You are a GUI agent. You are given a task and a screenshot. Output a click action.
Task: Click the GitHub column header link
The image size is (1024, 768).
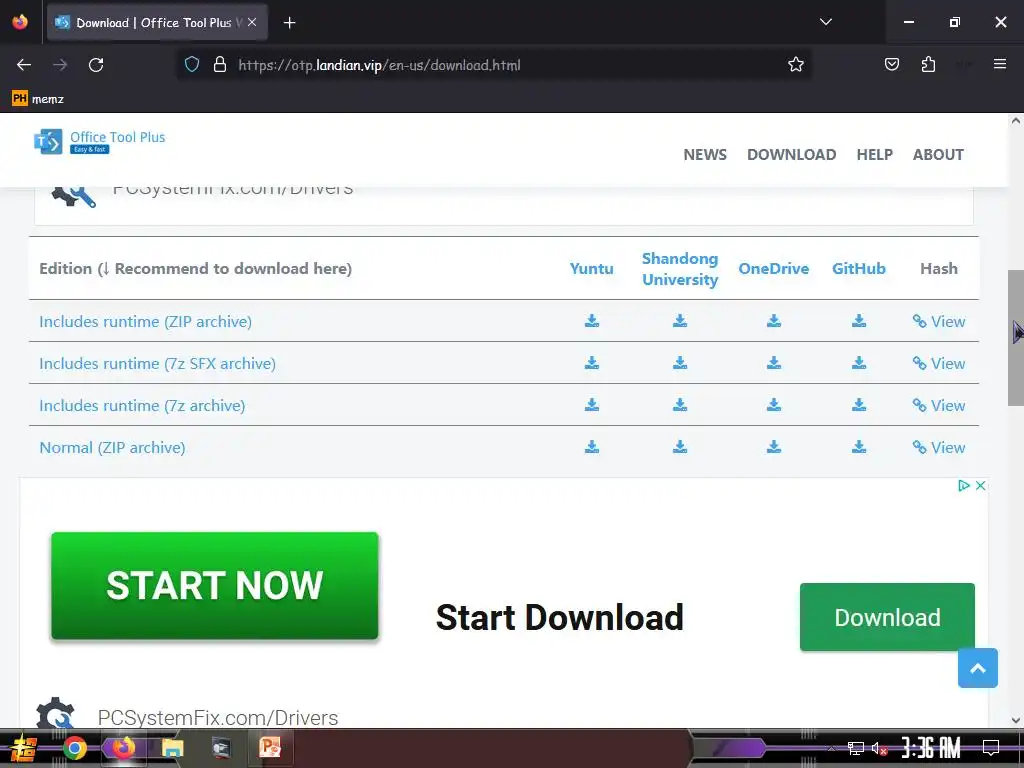(x=858, y=268)
